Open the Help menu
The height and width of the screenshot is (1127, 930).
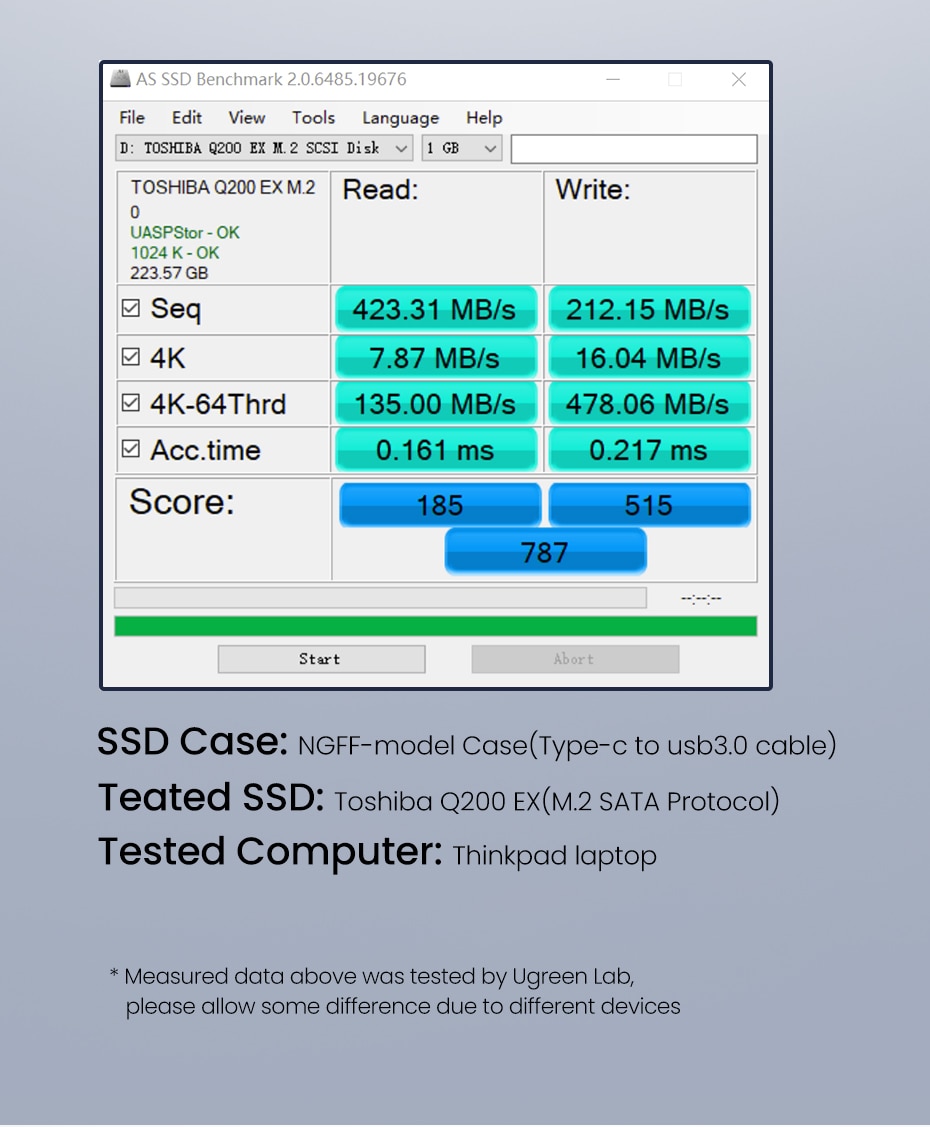[484, 118]
